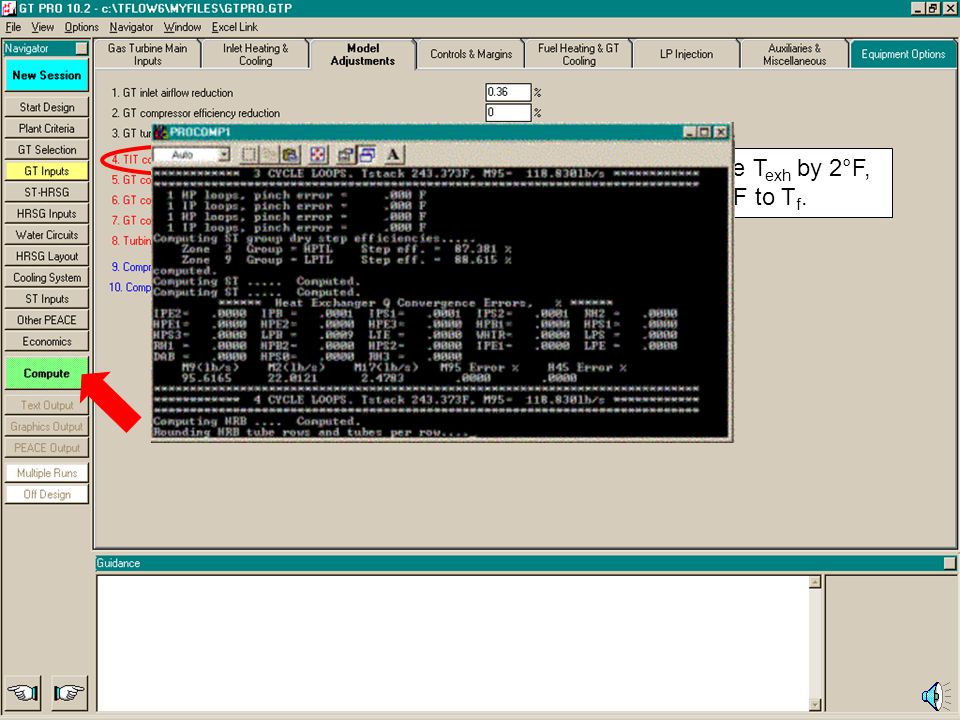The width and height of the screenshot is (960, 720).
Task: Switch to Auxiliaries & Miscellaneous tab
Action: click(x=794, y=54)
